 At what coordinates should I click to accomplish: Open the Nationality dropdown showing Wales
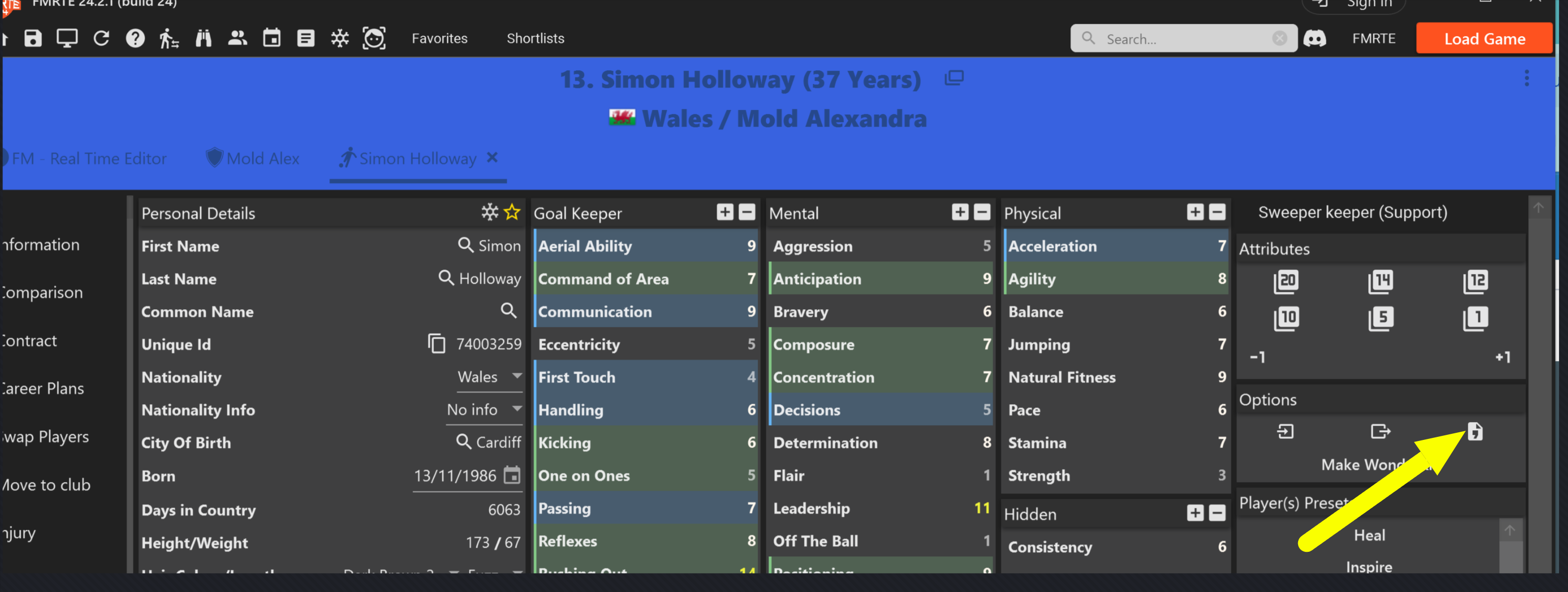point(489,377)
